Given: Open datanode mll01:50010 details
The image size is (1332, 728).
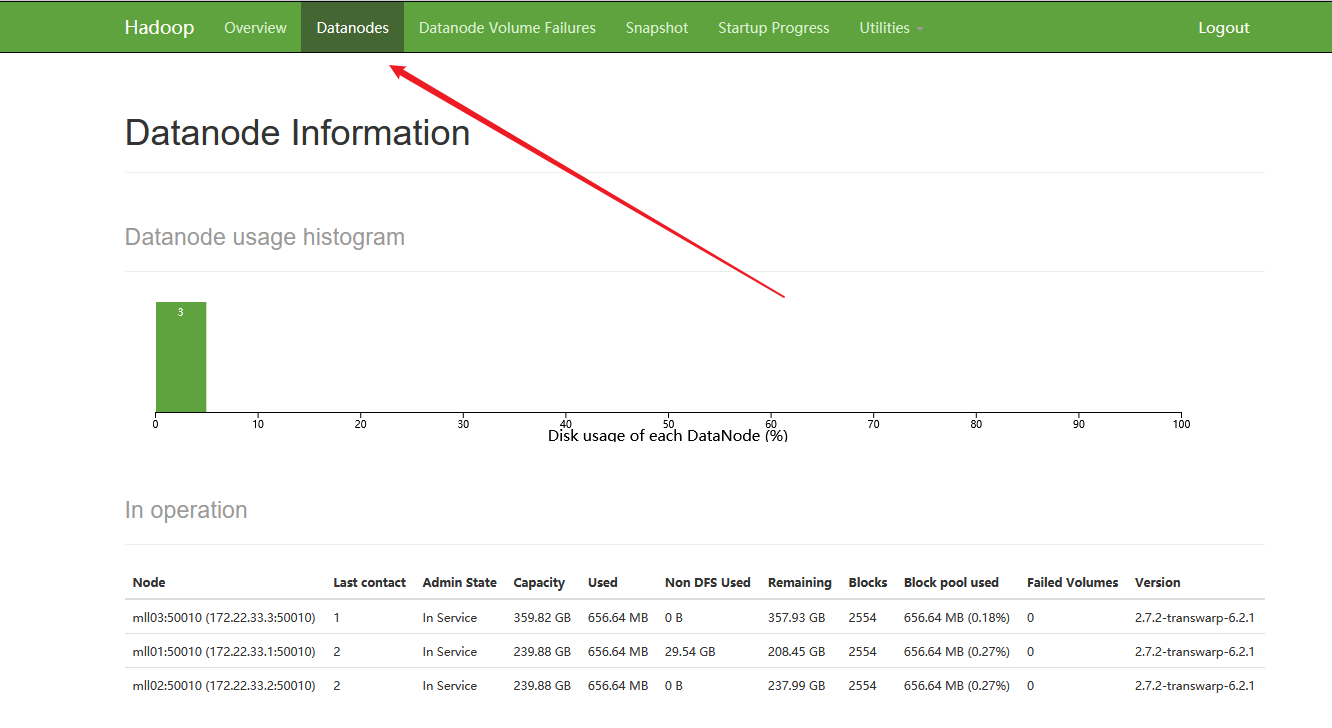Looking at the screenshot, I should click(x=222, y=651).
